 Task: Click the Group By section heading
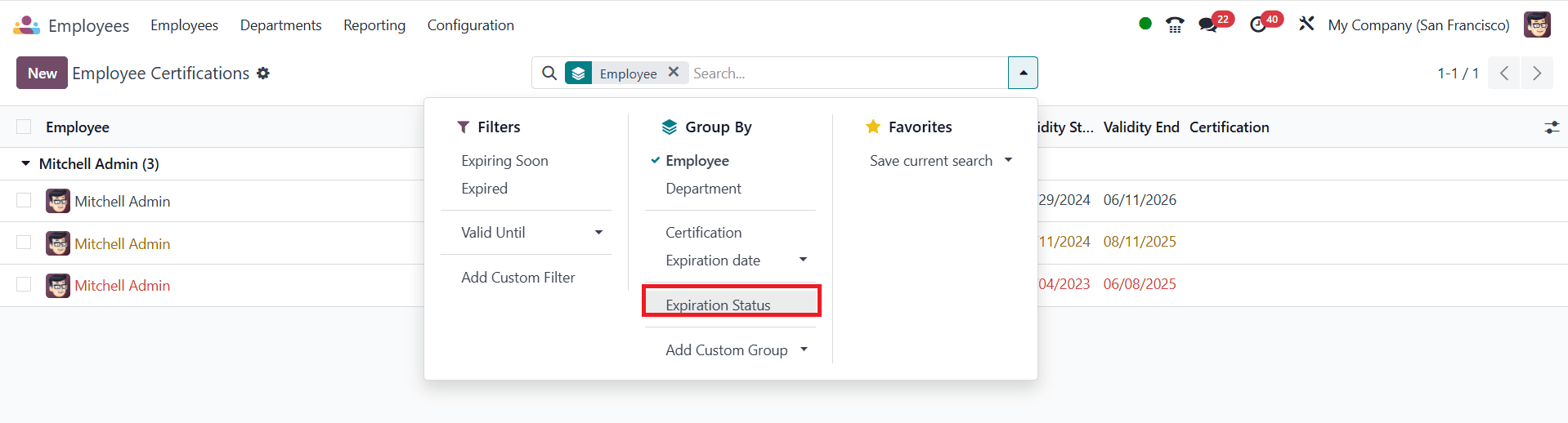coord(706,127)
